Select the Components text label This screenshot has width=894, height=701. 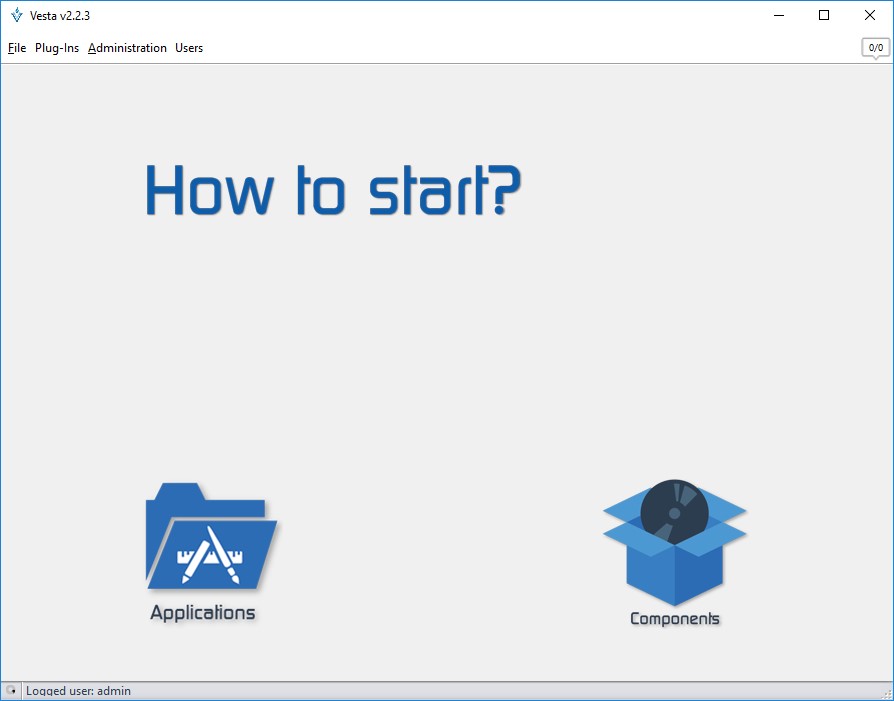pyautogui.click(x=674, y=619)
